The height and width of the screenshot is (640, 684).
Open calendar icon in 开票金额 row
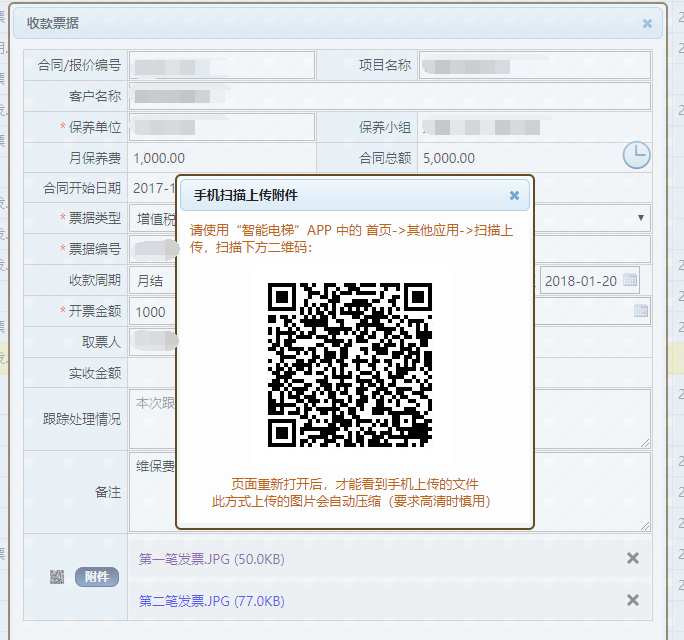coord(641,311)
